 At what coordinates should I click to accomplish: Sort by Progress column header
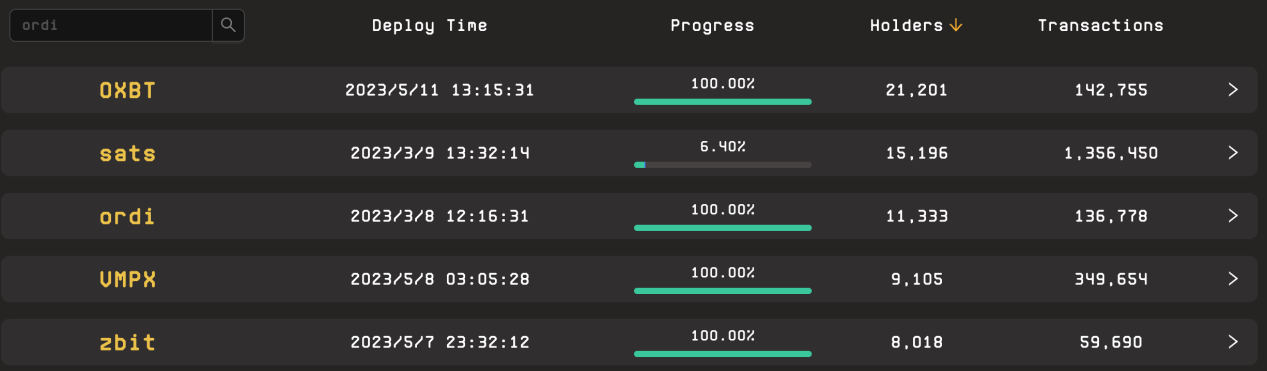(713, 26)
